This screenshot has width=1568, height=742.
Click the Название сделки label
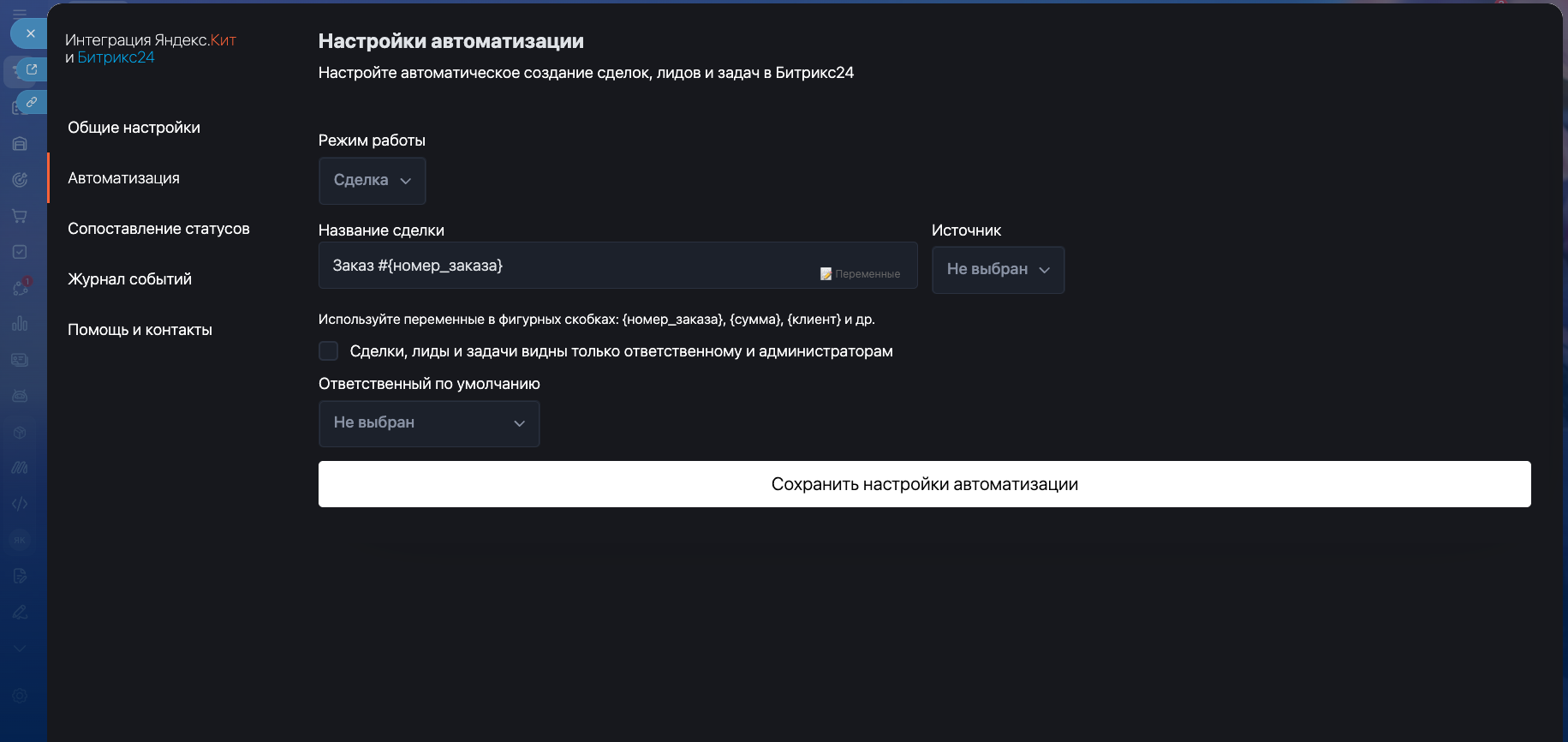tap(381, 230)
